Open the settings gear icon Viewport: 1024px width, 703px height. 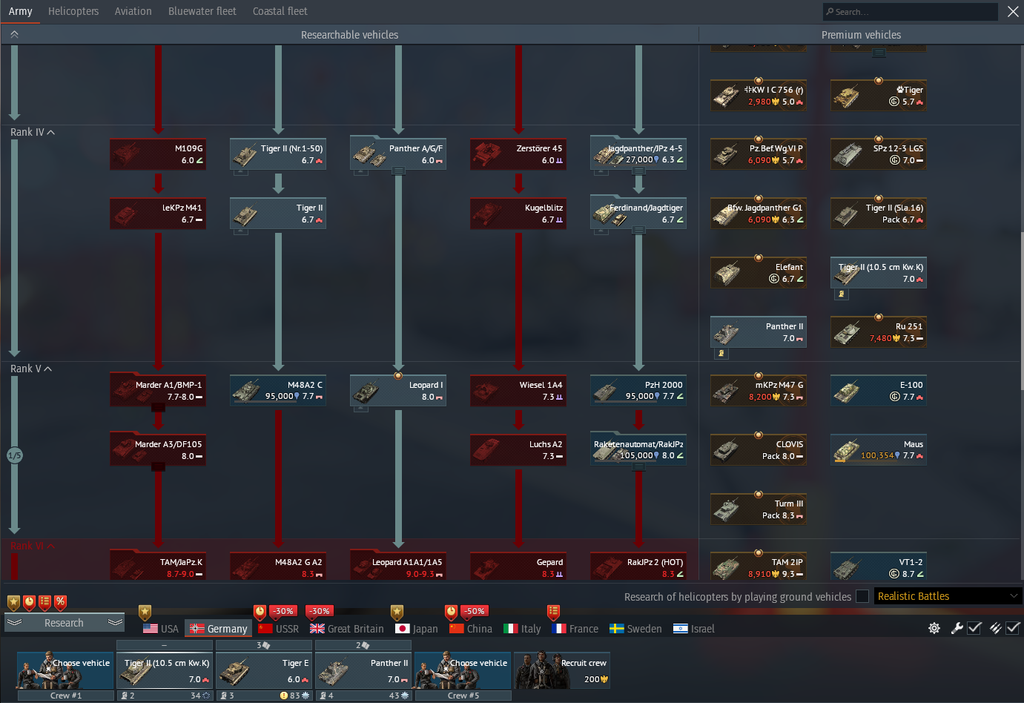point(934,628)
